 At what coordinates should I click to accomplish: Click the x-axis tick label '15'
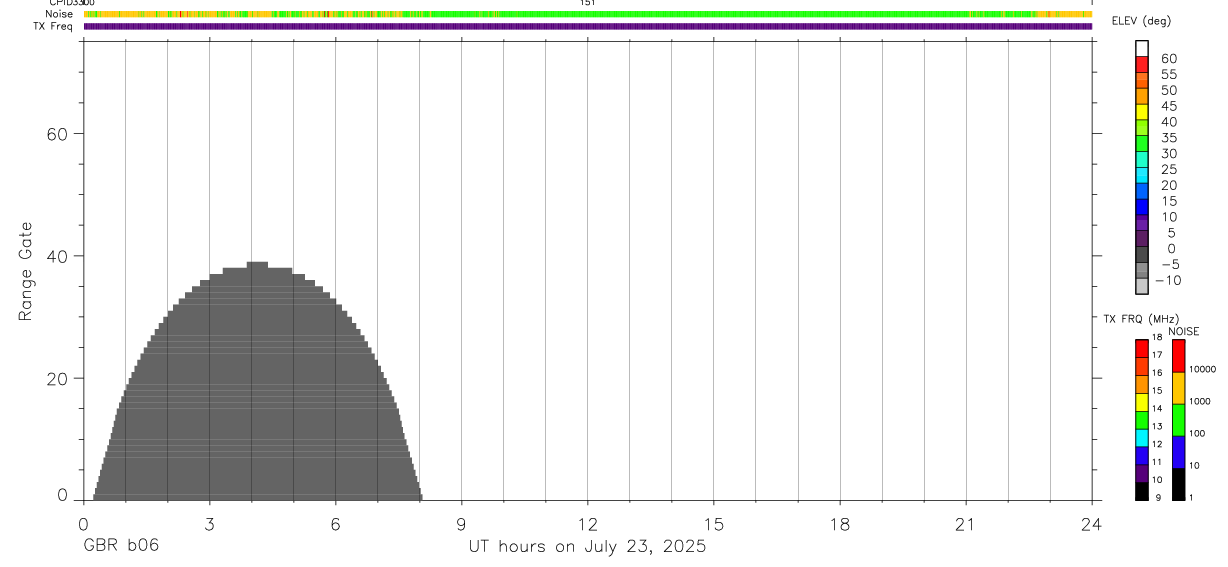(x=714, y=524)
